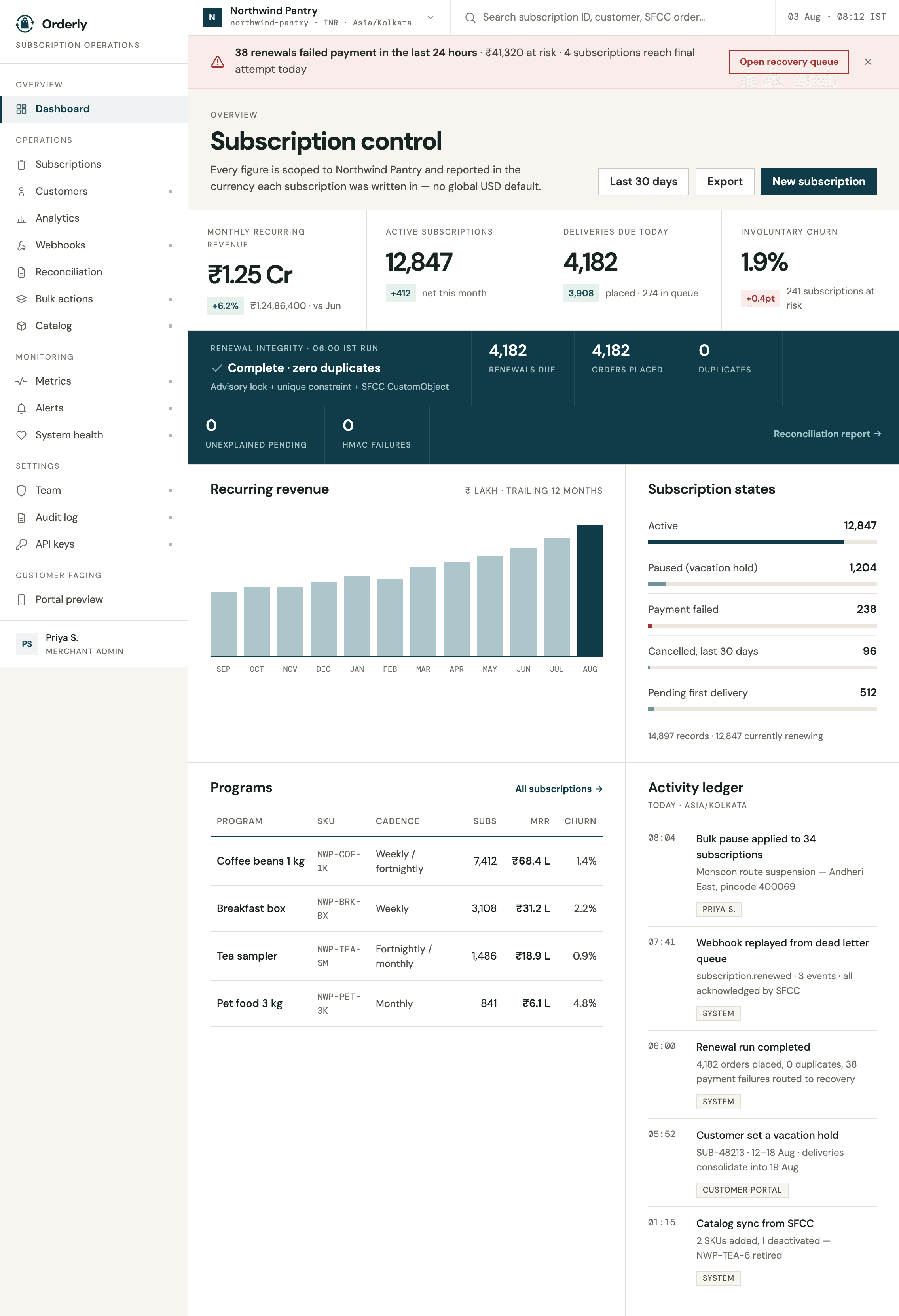Expand the Metrics submenu marker
This screenshot has height=1316, width=899.
click(170, 382)
